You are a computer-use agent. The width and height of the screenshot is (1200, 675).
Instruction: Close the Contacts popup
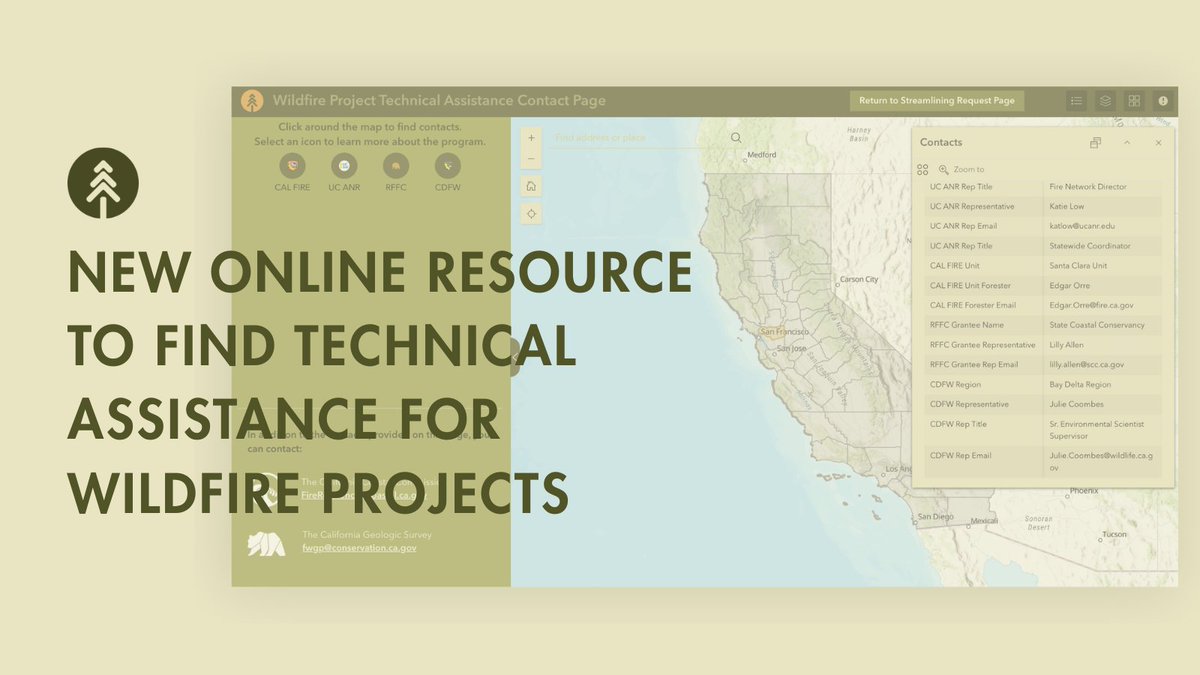[x=1159, y=143]
